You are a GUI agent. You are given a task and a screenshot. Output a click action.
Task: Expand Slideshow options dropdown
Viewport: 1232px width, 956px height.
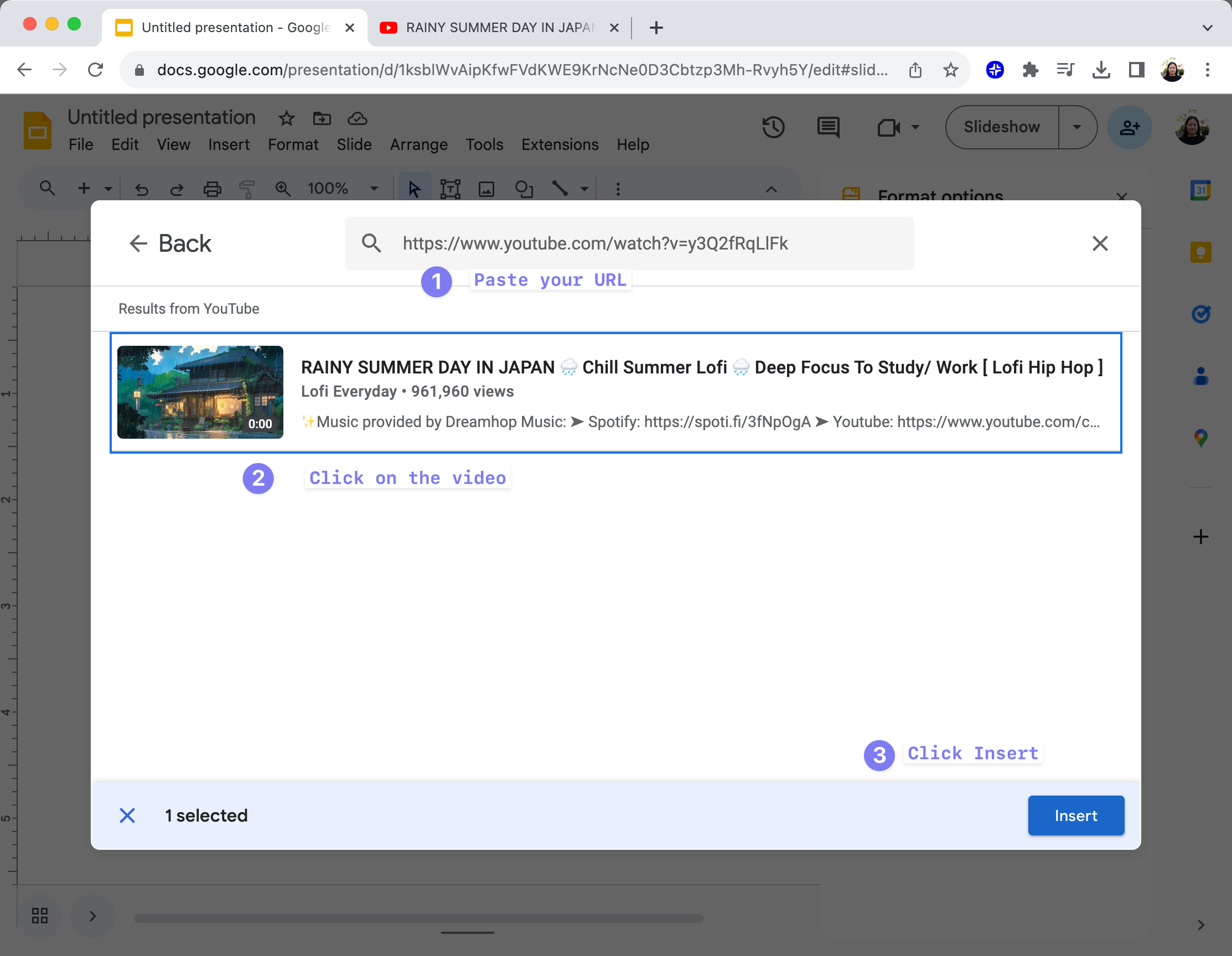pos(1077,127)
